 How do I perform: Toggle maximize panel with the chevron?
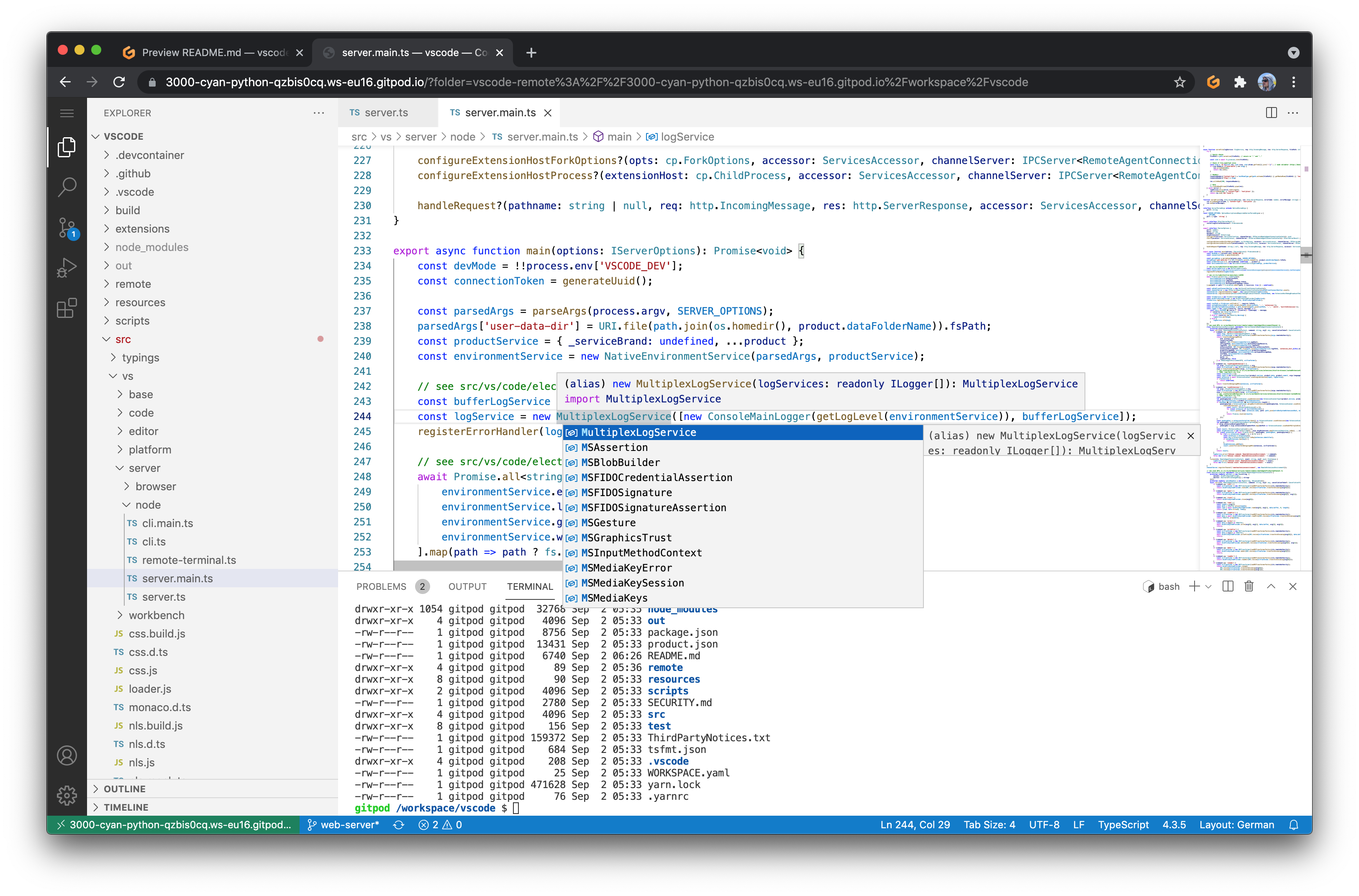click(x=1271, y=586)
